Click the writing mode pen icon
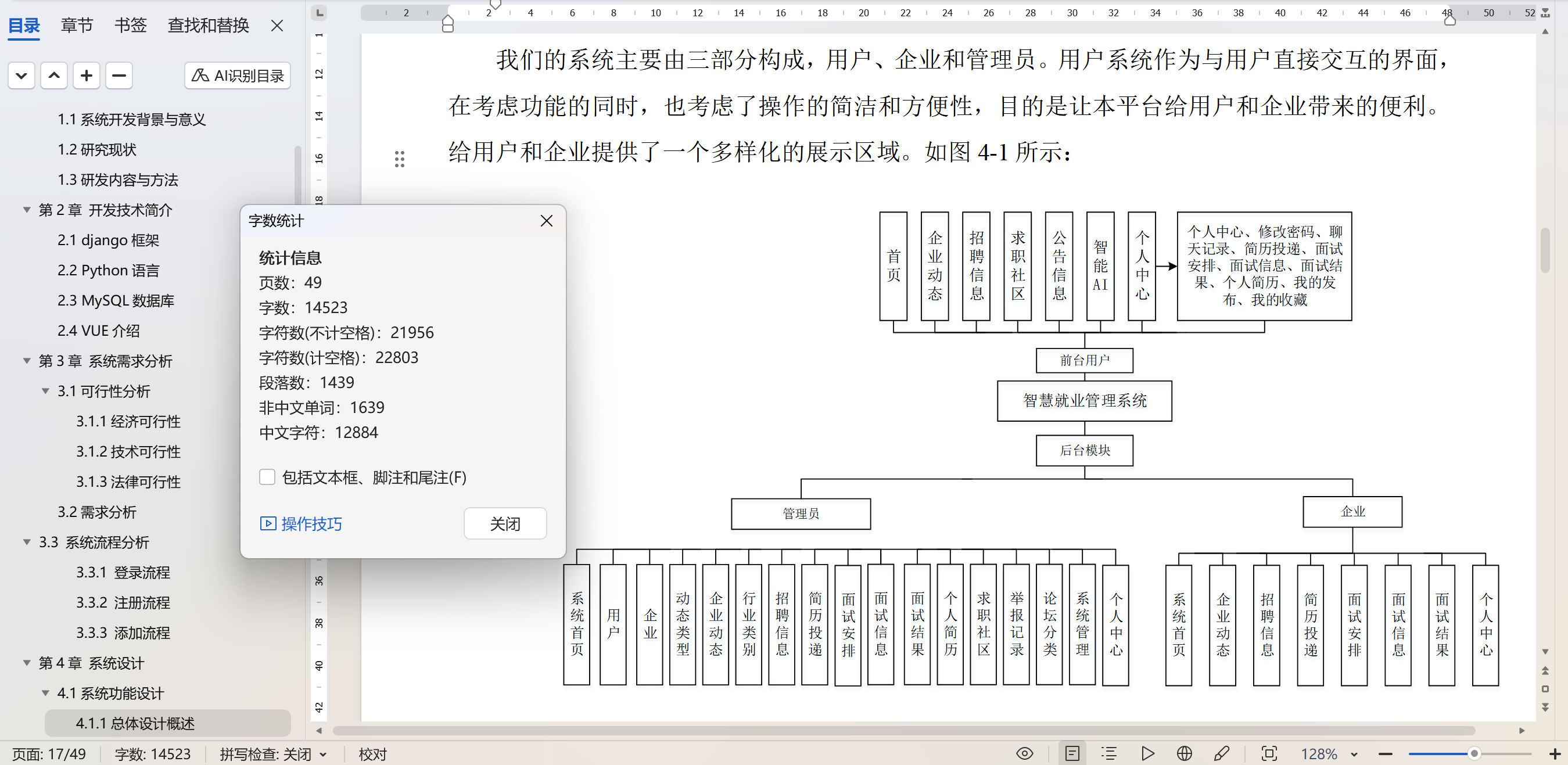This screenshot has height=765, width=1568. (1222, 753)
